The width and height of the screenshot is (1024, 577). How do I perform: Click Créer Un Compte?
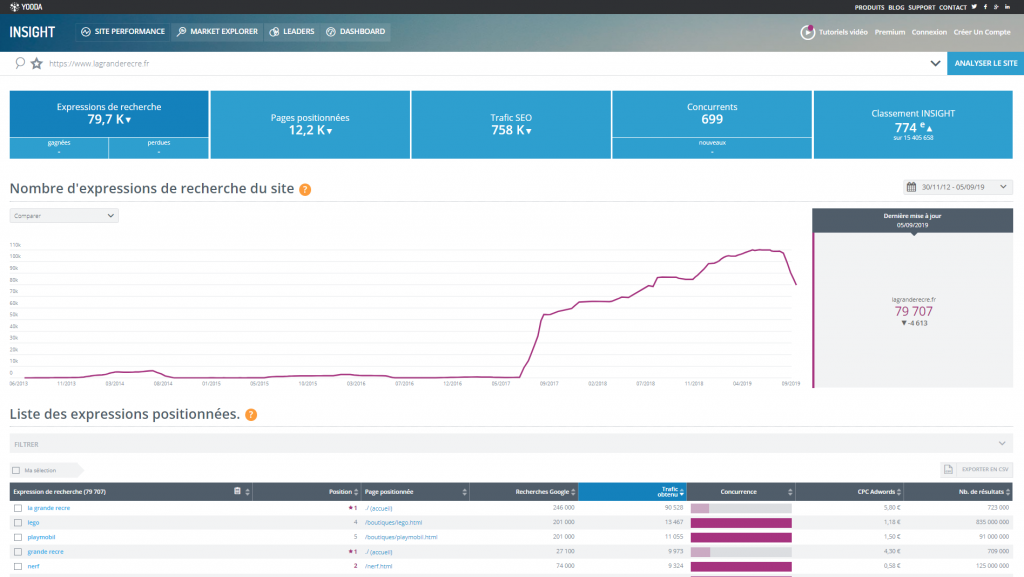pos(982,32)
